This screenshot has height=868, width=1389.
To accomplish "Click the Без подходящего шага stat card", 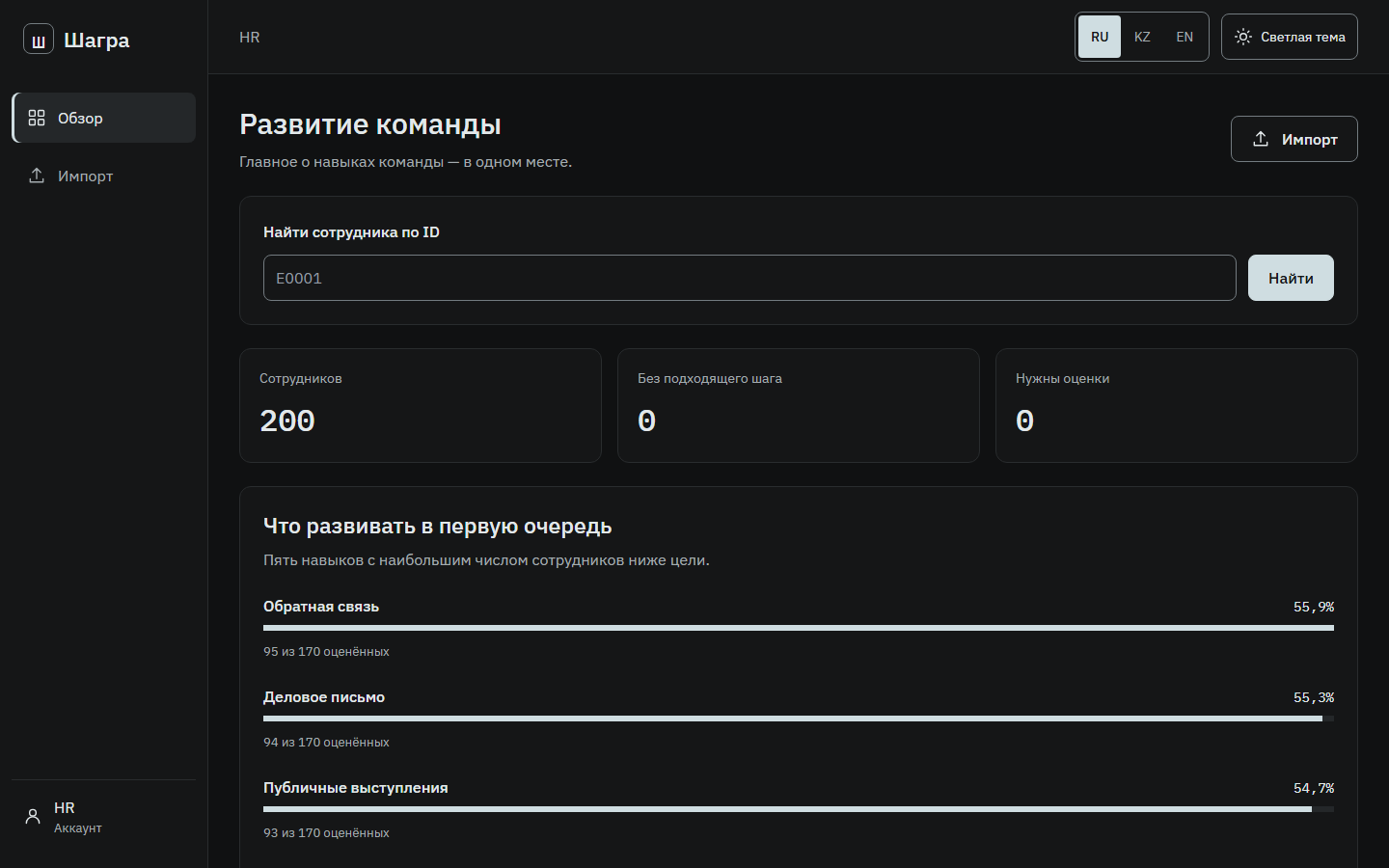I will [x=799, y=405].
